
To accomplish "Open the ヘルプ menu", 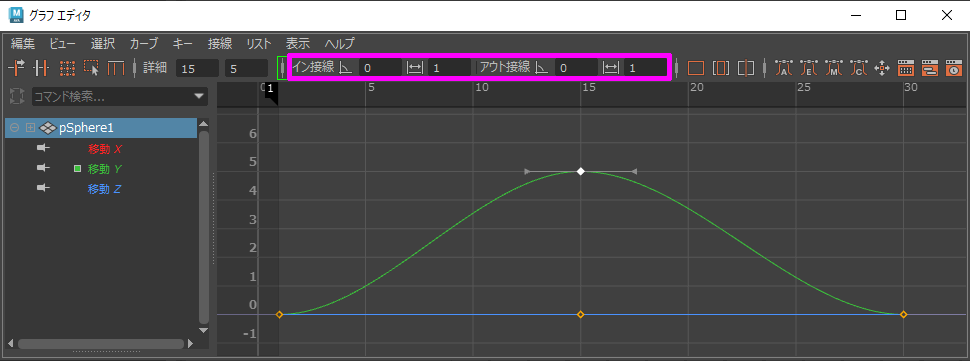I will pyautogui.click(x=340, y=44).
